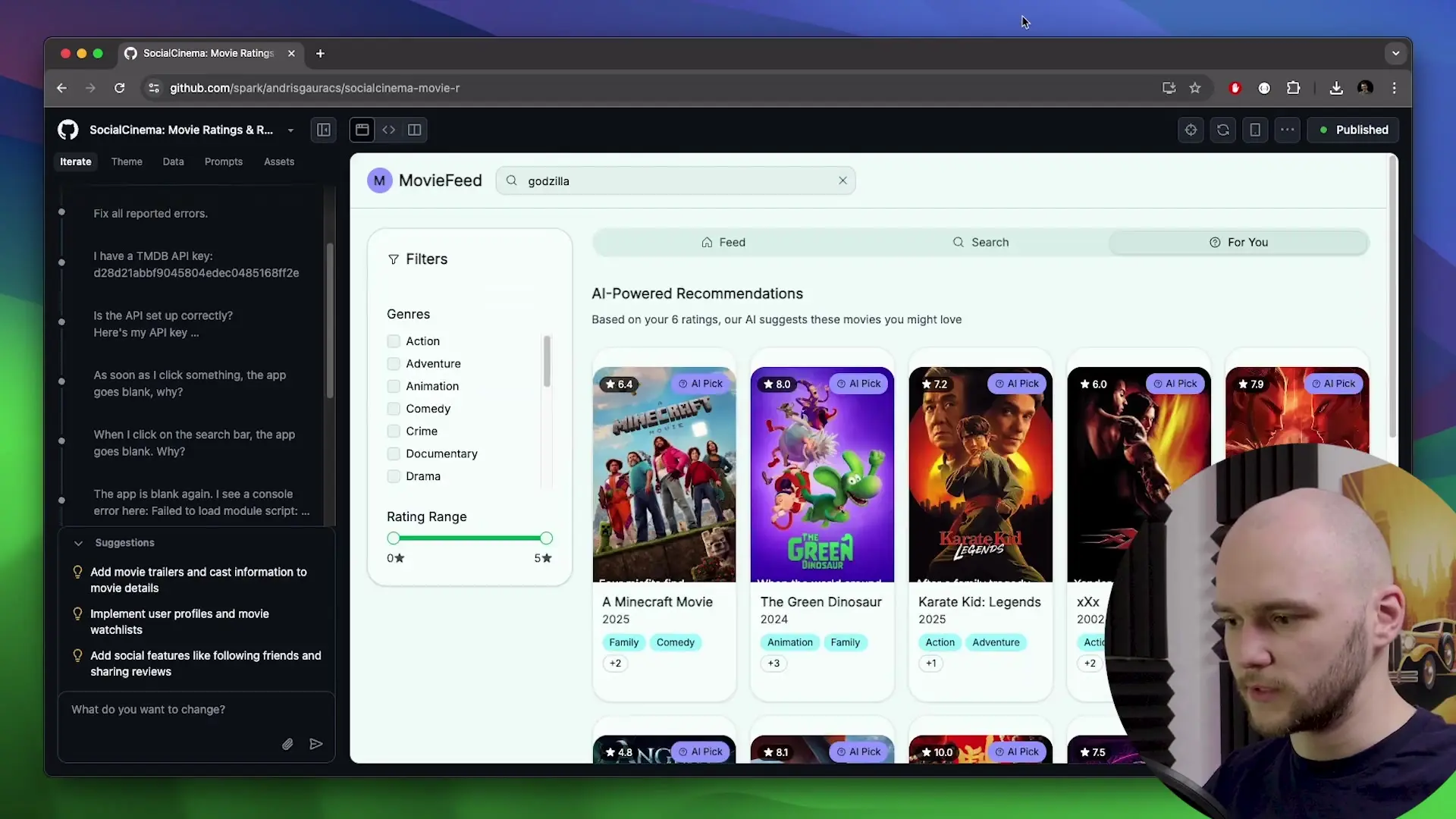Click the browser forward arrow
Screen dimensions: 1456x819
90,88
